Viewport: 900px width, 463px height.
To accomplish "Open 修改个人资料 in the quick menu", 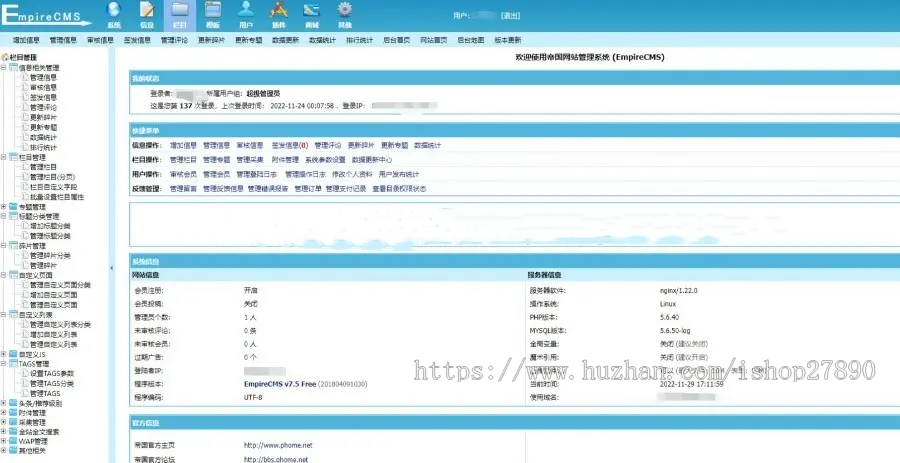I will [352, 174].
